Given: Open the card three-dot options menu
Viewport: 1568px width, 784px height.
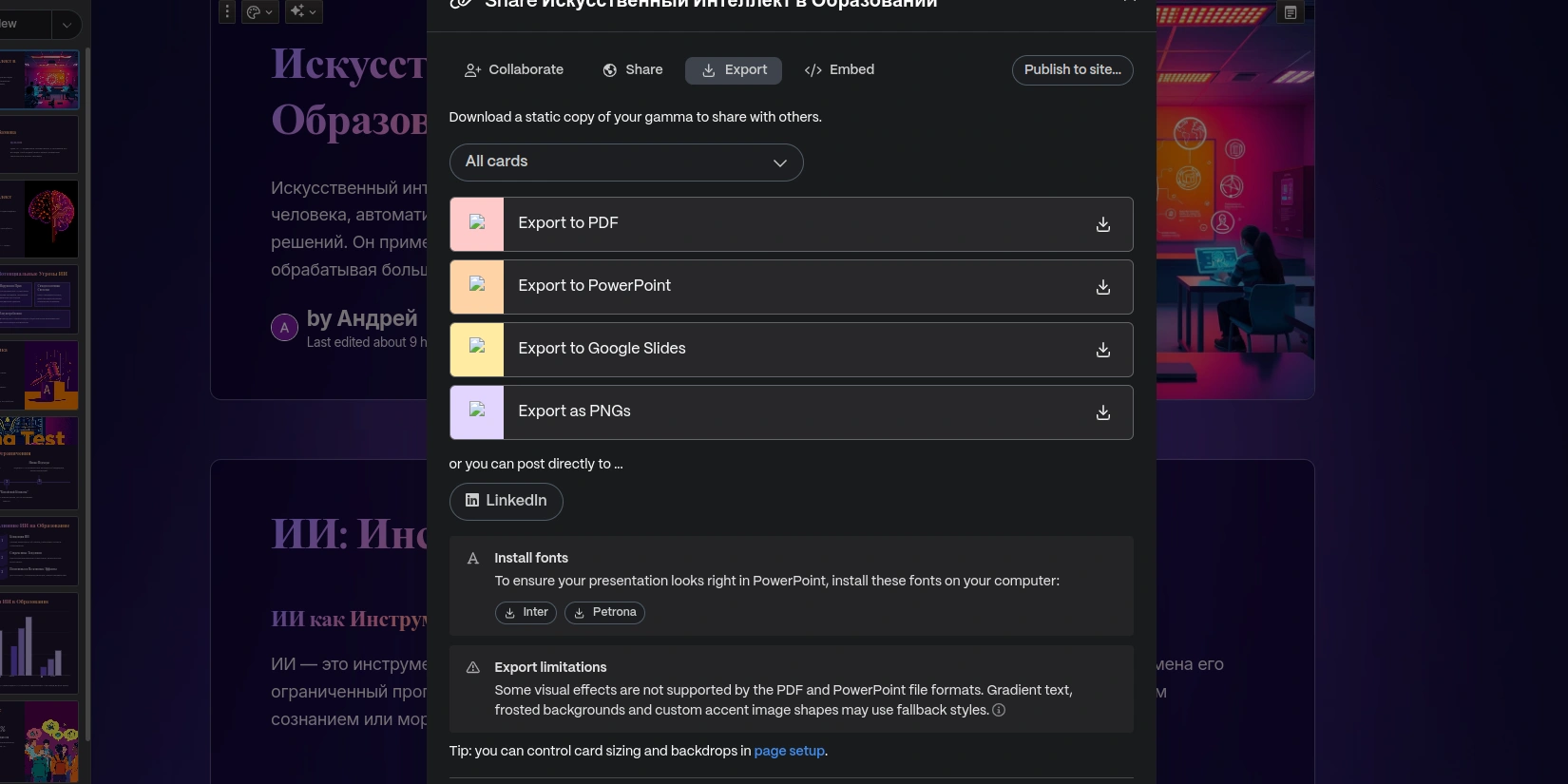Looking at the screenshot, I should coord(227,11).
